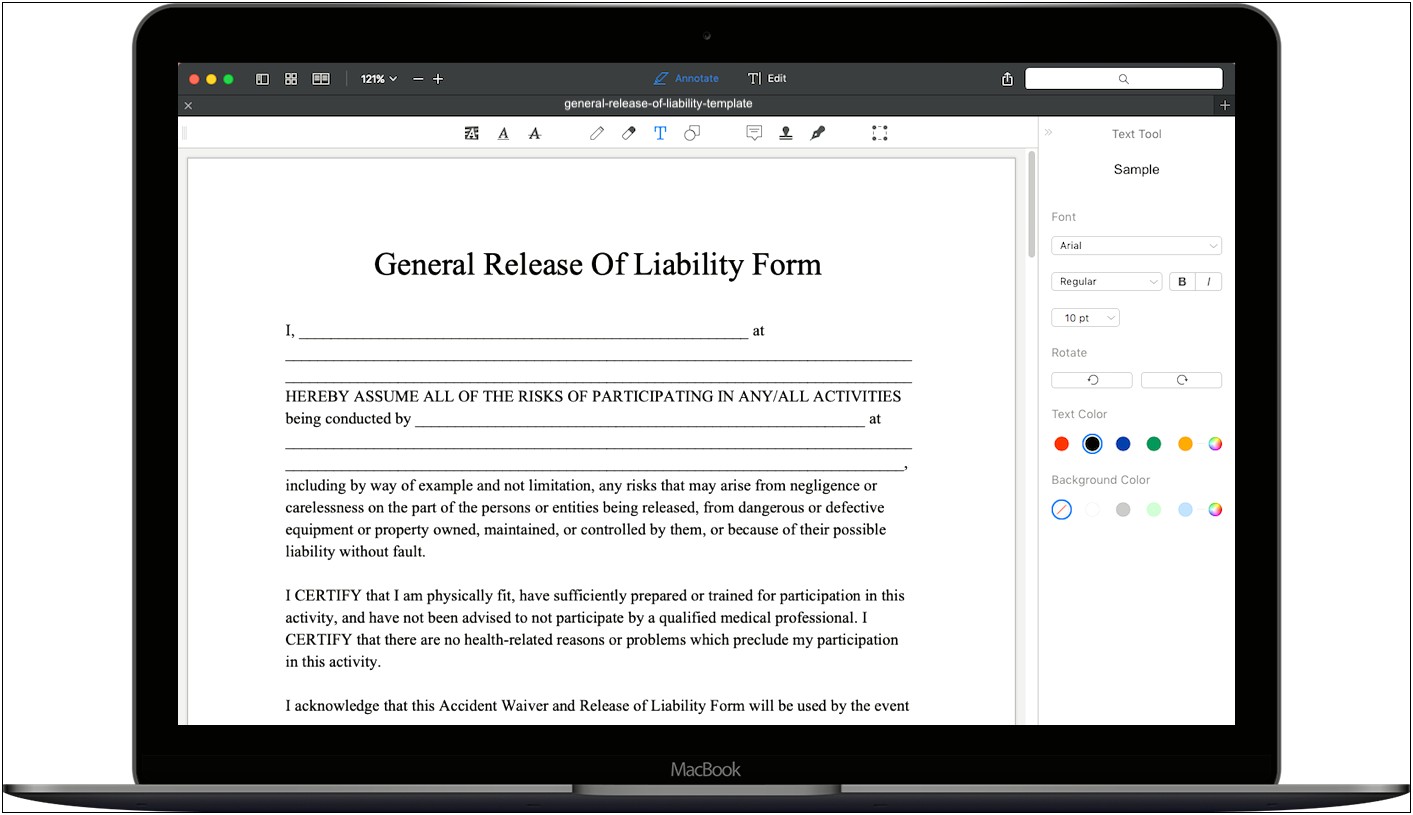Open the 121% zoom level dropdown

point(379,79)
